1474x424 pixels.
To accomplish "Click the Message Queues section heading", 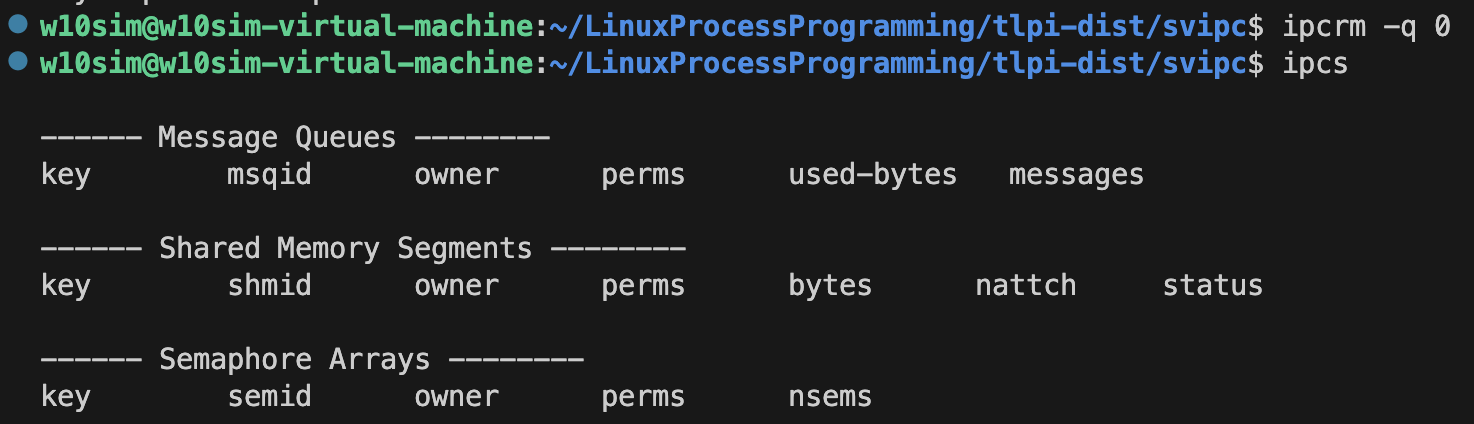I will click(277, 138).
